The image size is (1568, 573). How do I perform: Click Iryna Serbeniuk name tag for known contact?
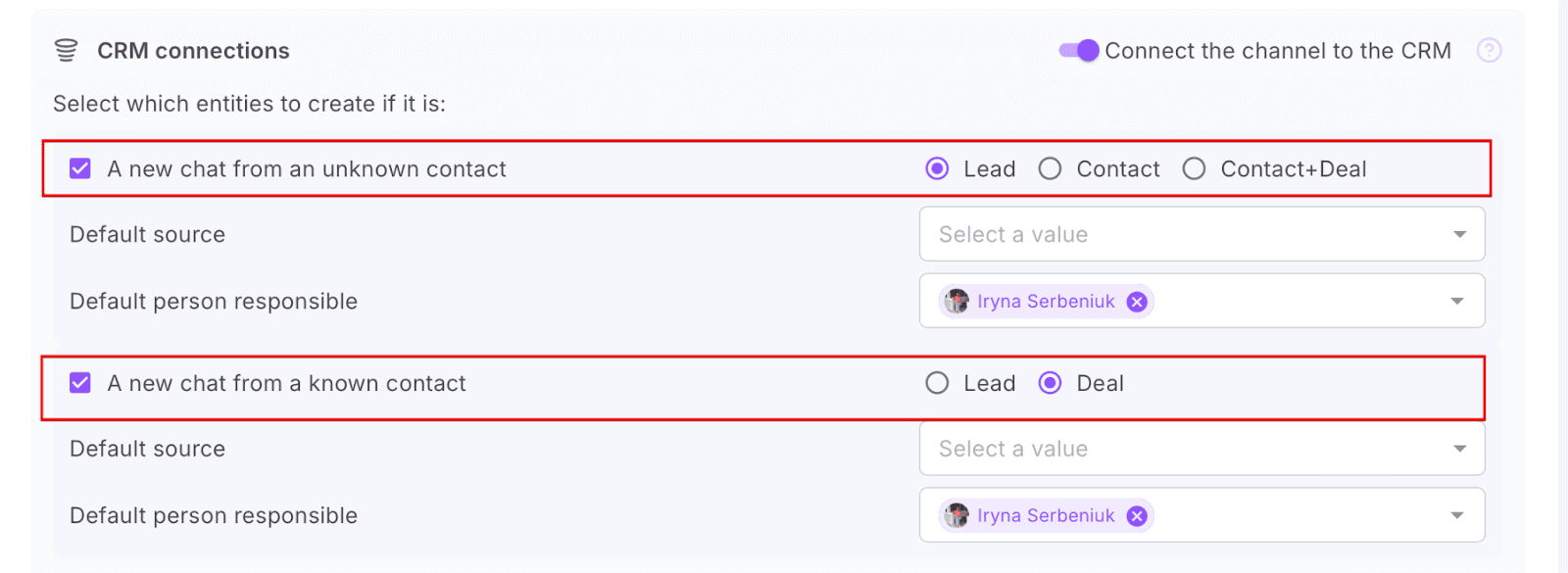pyautogui.click(x=1046, y=516)
